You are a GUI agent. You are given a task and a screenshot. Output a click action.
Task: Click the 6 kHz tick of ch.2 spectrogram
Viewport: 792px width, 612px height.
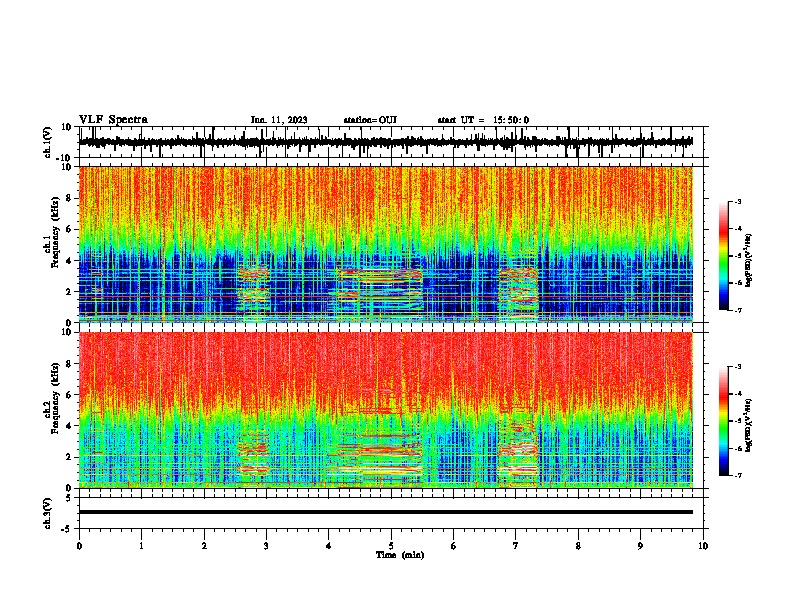(x=69, y=395)
